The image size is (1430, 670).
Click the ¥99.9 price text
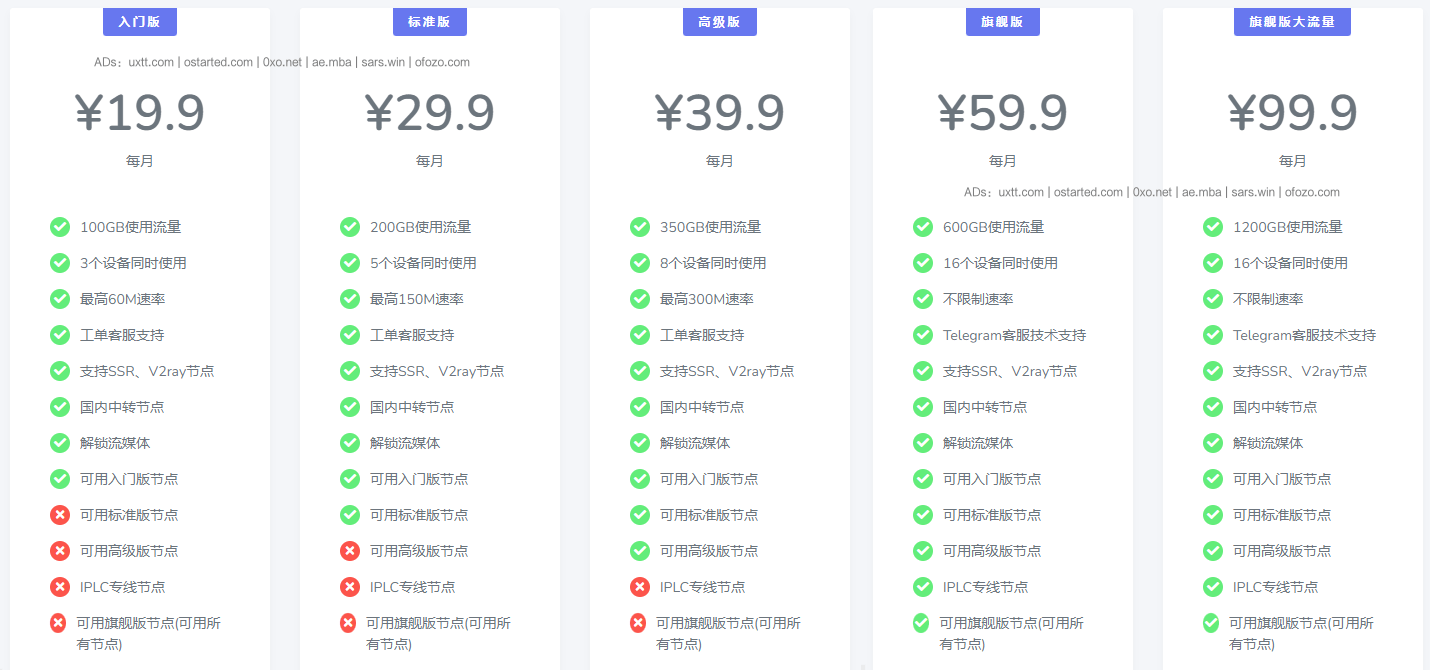point(1292,113)
